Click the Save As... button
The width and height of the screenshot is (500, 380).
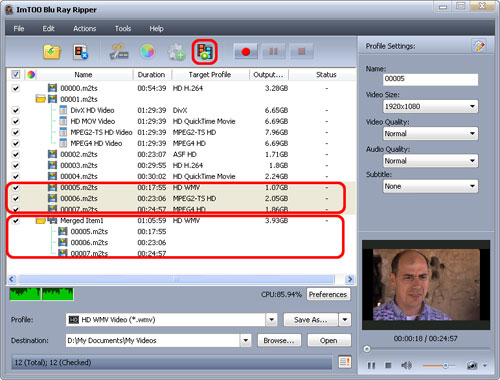coord(311,320)
